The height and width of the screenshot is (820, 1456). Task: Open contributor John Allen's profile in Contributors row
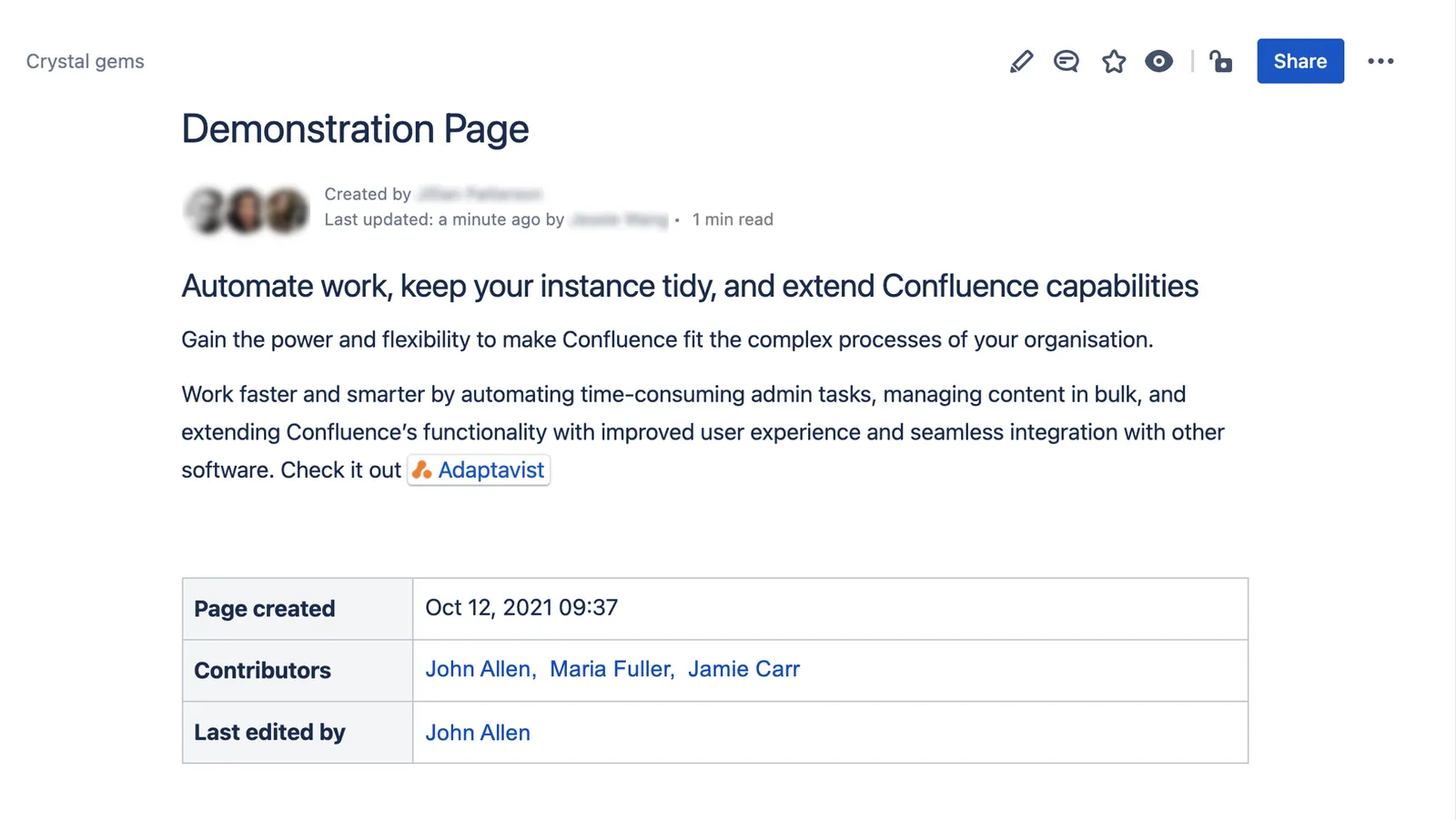[480, 669]
